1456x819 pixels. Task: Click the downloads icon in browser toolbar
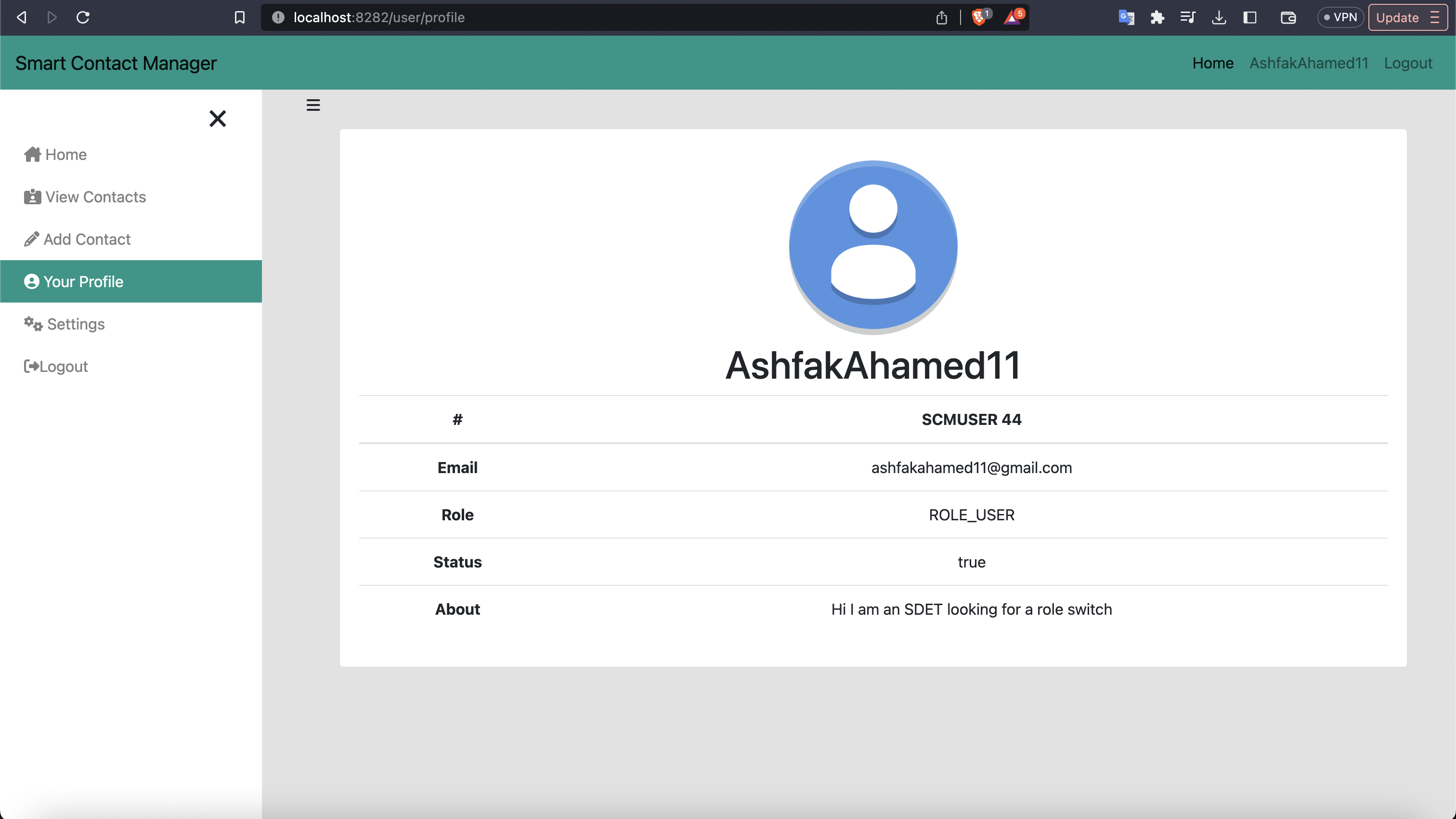point(1219,17)
